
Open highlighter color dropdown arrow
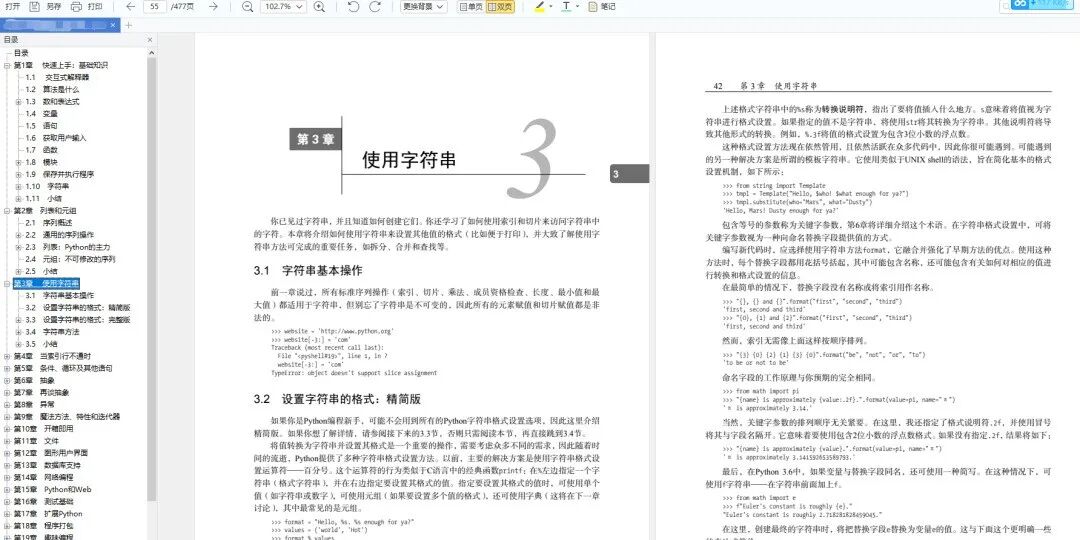tap(551, 6)
